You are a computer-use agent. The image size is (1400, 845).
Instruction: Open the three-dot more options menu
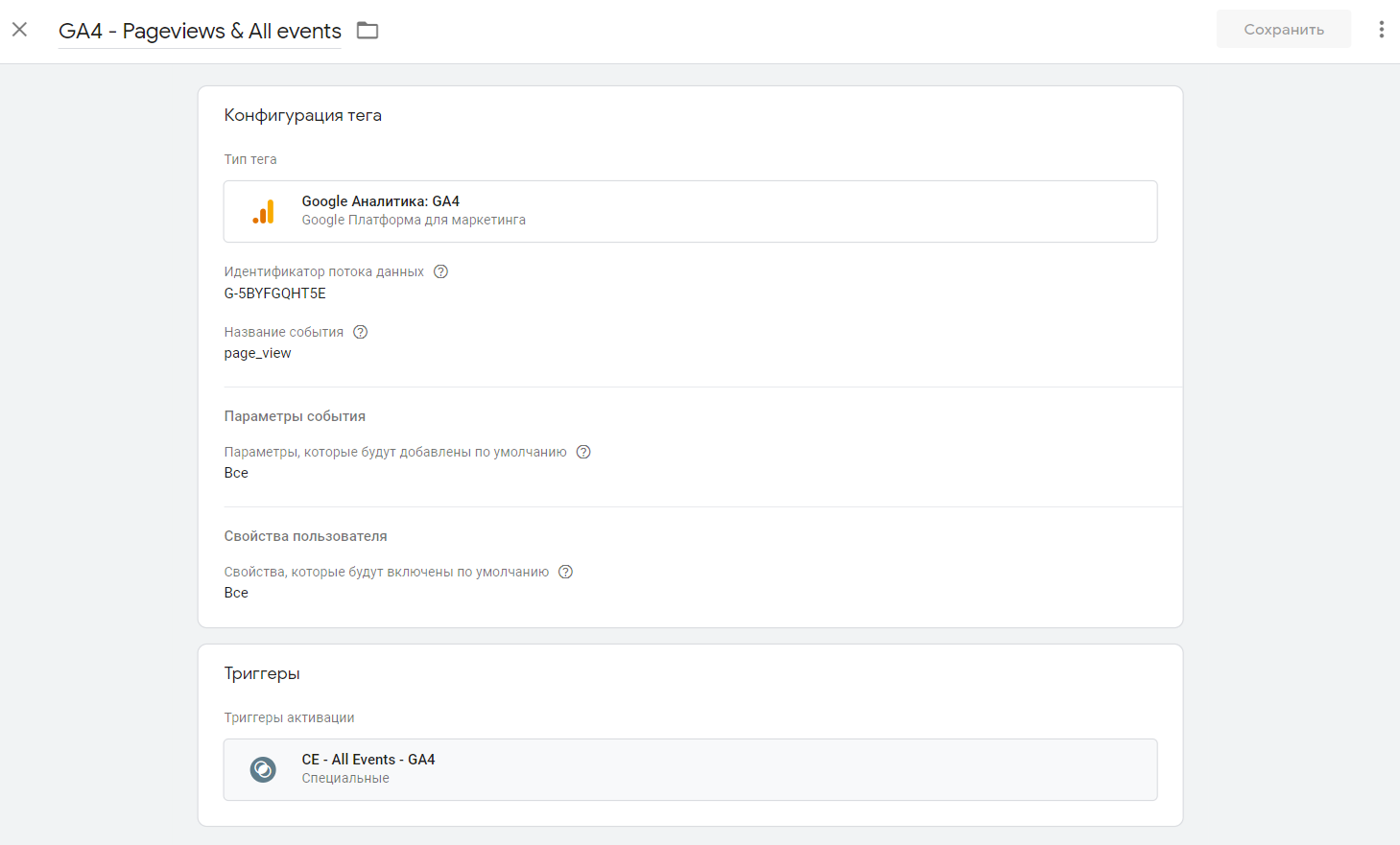coord(1381,30)
